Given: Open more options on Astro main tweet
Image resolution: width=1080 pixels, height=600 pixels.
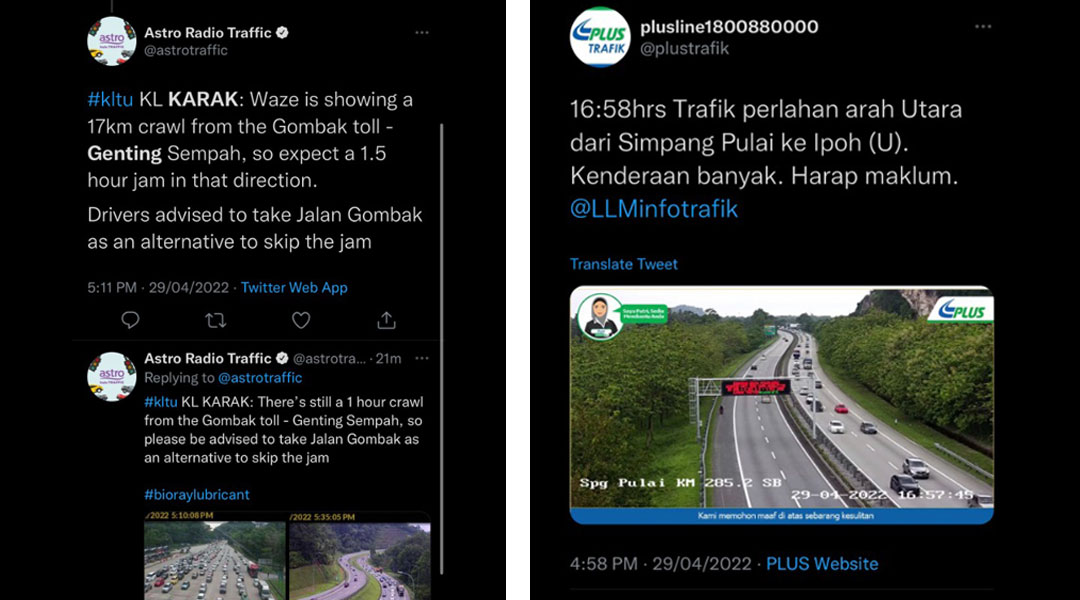Looking at the screenshot, I should coord(422,32).
